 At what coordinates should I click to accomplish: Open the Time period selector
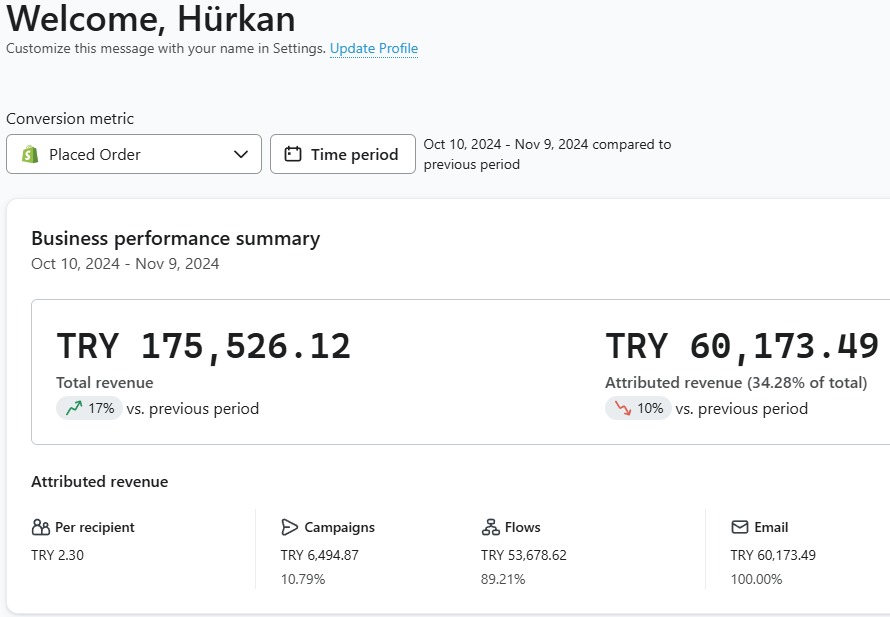pos(343,154)
